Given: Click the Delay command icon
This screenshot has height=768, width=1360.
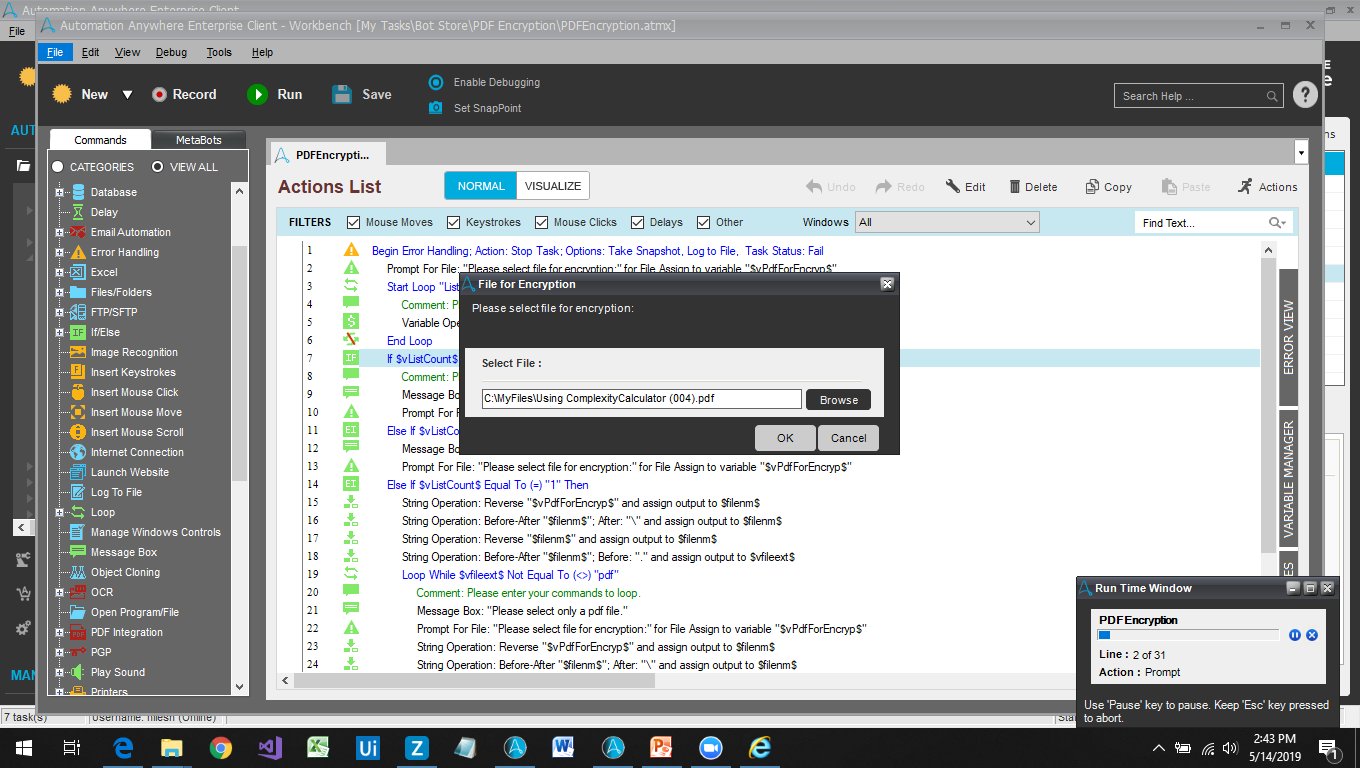Looking at the screenshot, I should point(78,212).
